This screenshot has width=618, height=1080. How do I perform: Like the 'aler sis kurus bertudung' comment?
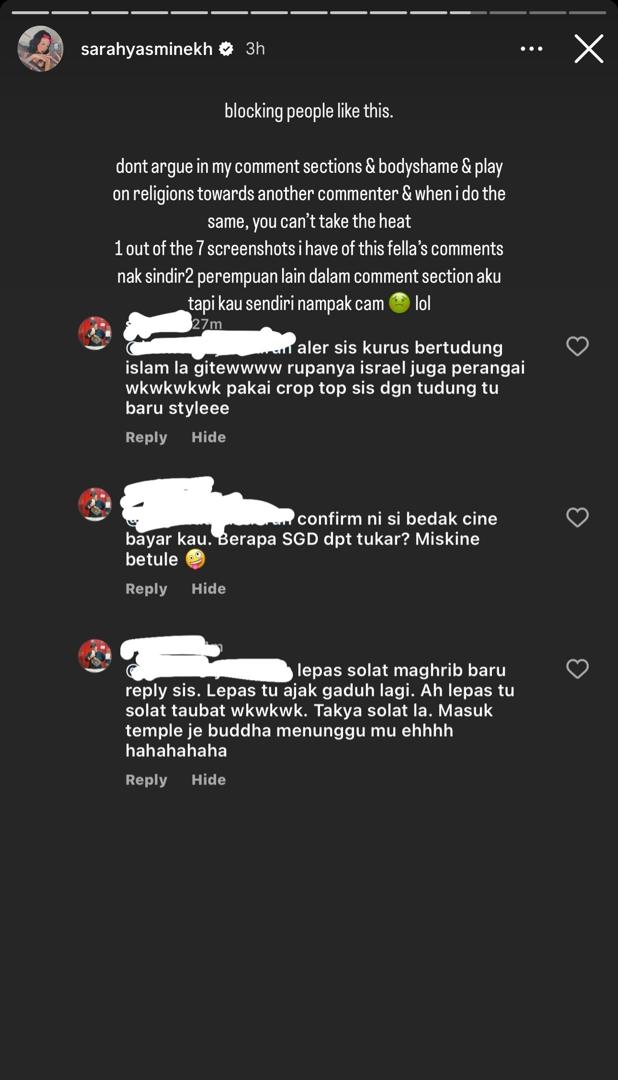tap(577, 346)
